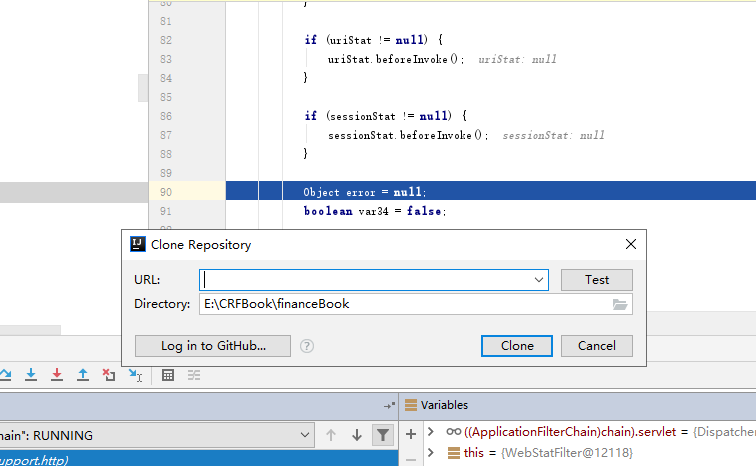This screenshot has width=756, height=466.
Task: Expand the 'this' WebStatFilter variable
Action: point(431,453)
